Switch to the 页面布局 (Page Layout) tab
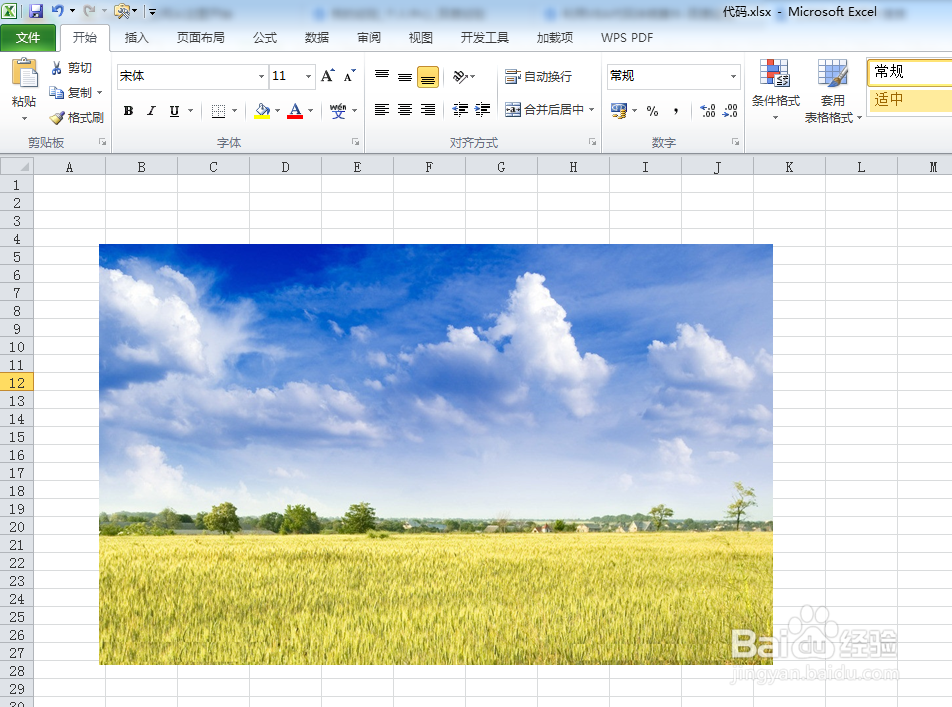 point(200,38)
